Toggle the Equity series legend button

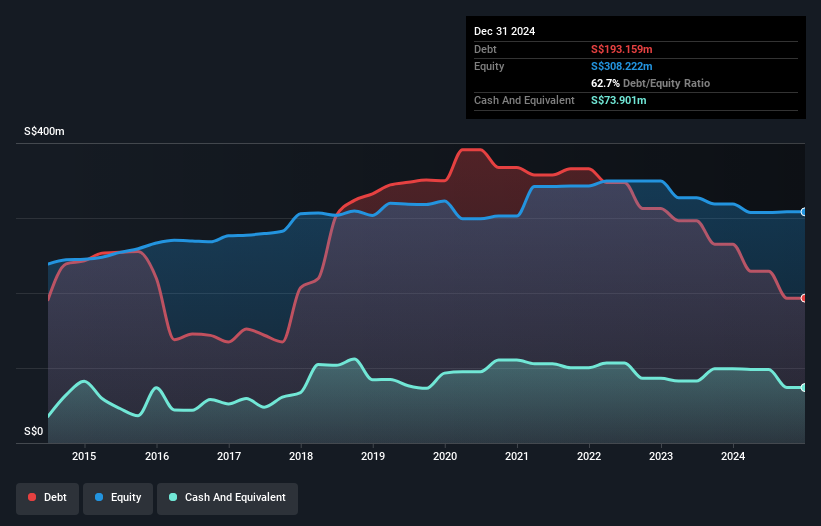118,498
